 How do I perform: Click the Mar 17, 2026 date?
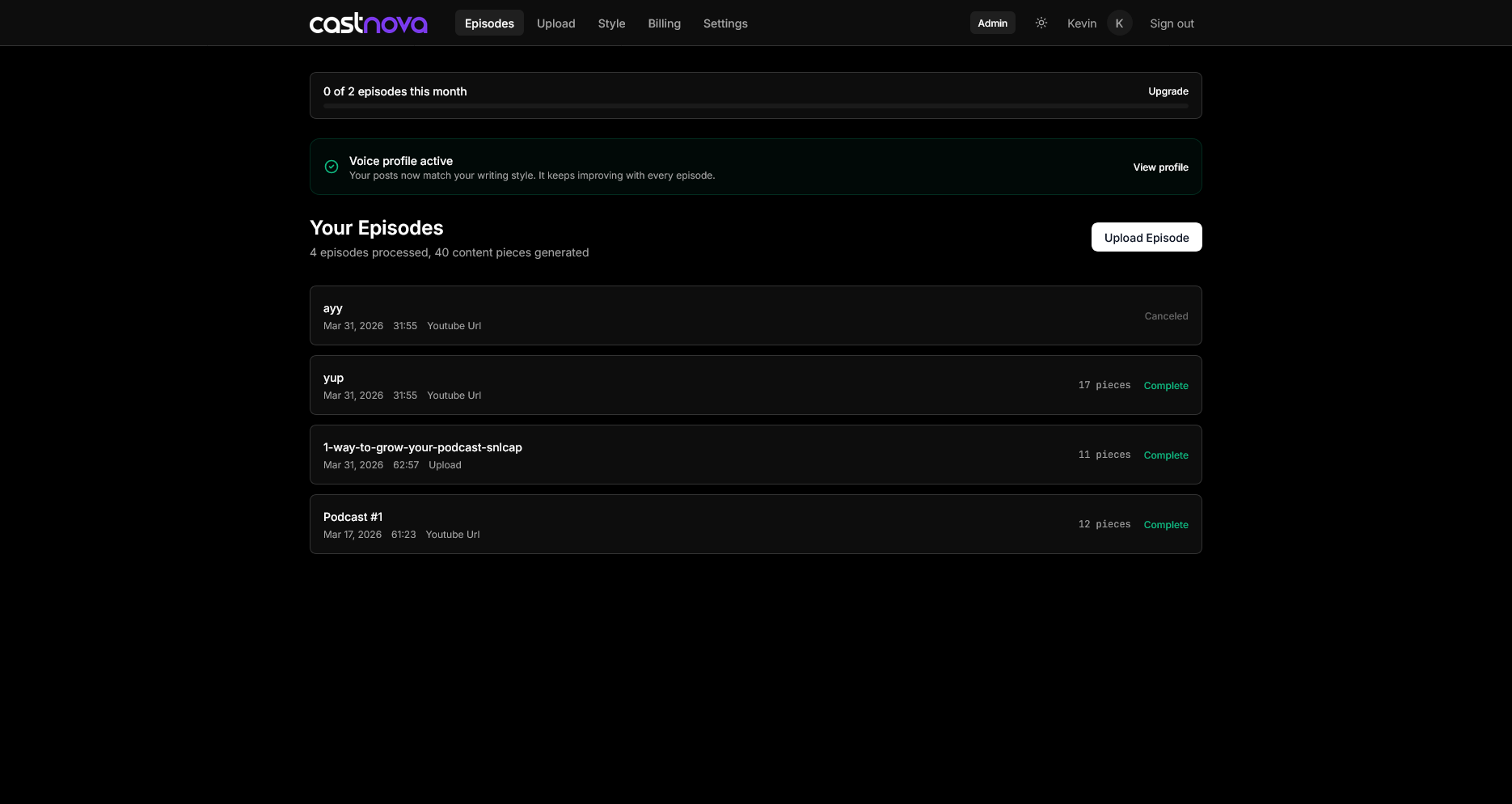(353, 535)
